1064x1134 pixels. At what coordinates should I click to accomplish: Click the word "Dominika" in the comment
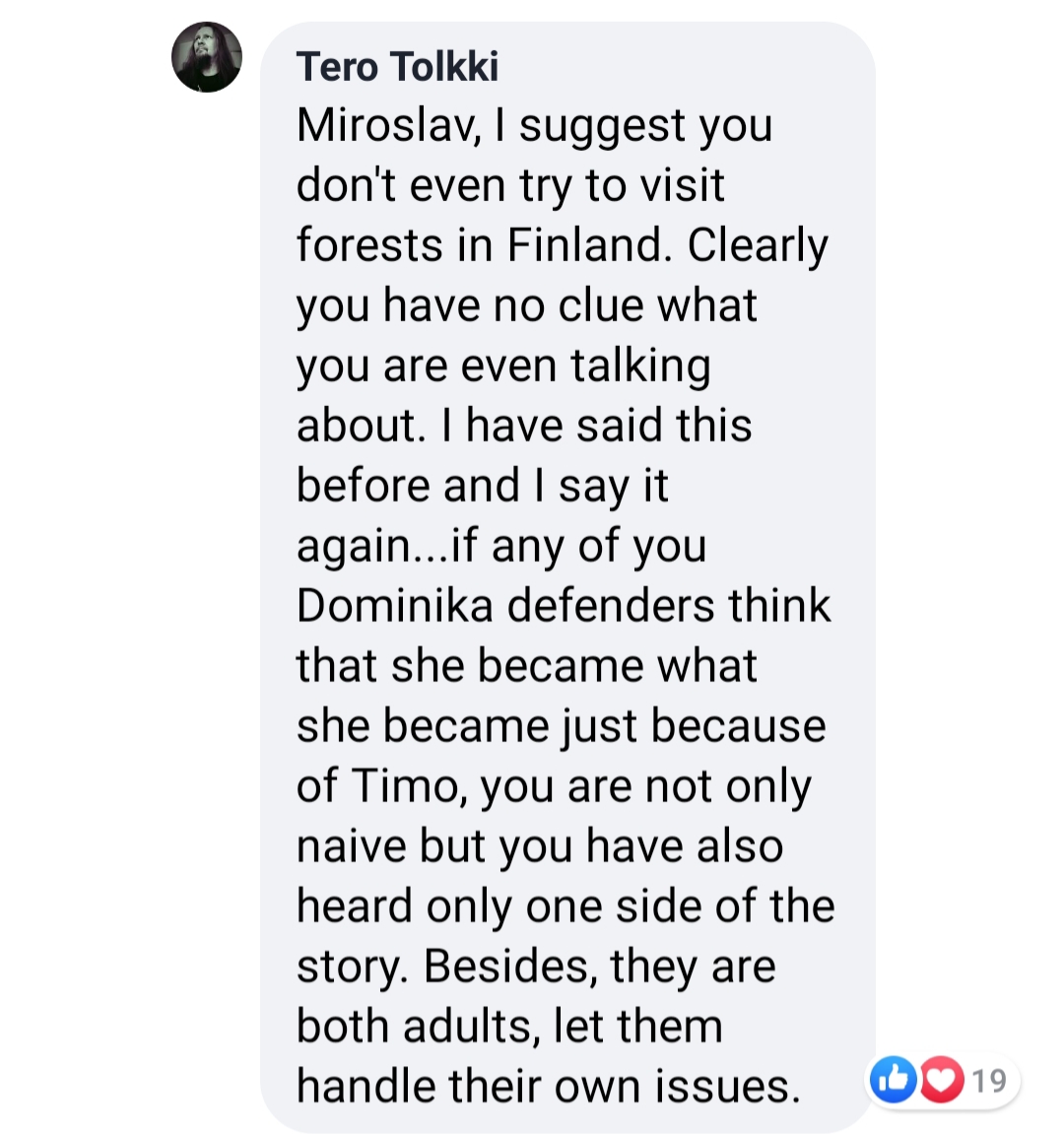394,606
